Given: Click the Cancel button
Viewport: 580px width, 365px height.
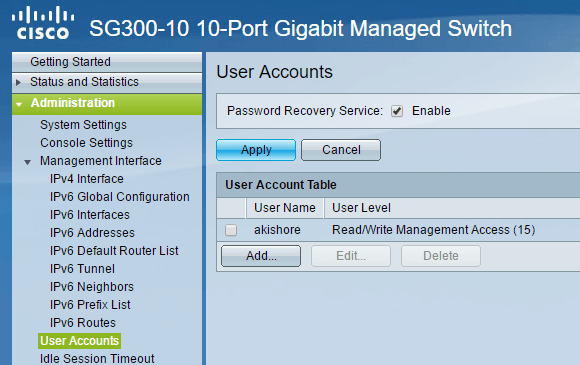Looking at the screenshot, I should 341,150.
